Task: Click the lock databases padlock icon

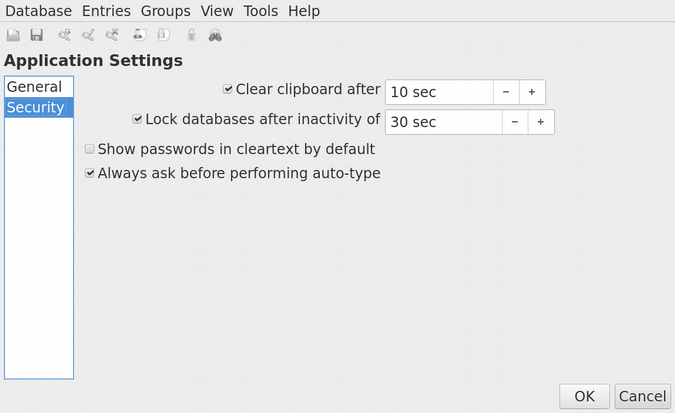Action: pos(190,36)
